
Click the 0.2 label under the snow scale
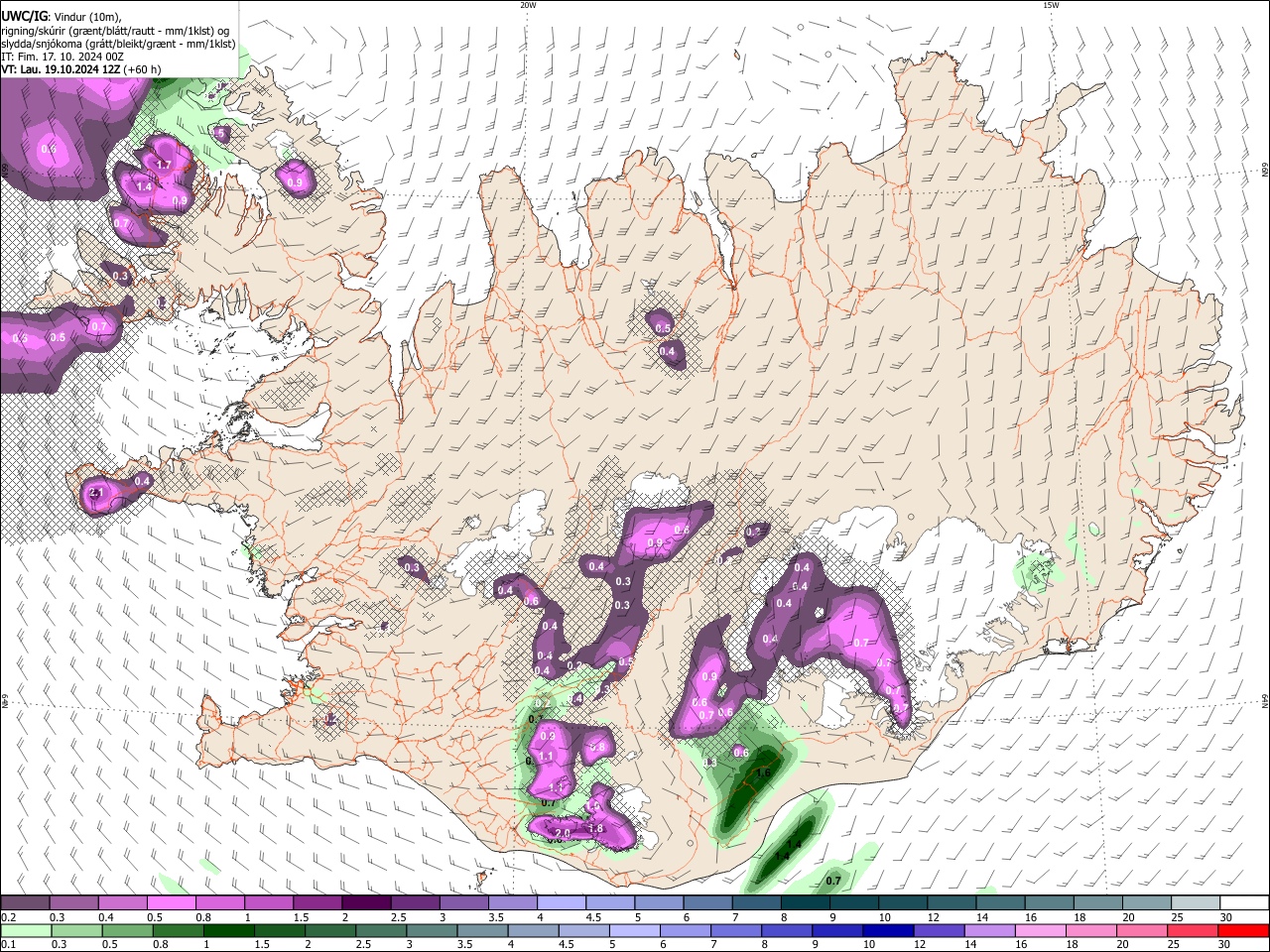[8, 917]
